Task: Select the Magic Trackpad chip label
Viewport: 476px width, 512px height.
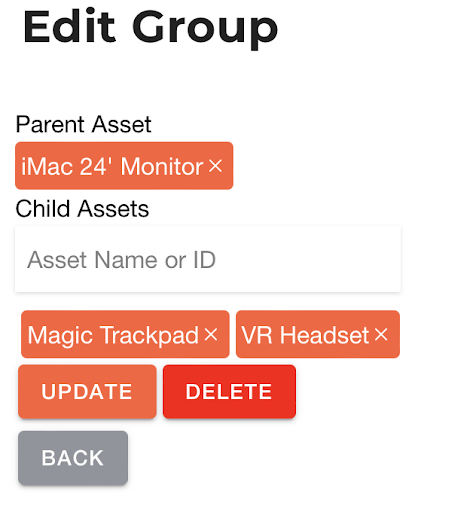Action: tap(113, 335)
